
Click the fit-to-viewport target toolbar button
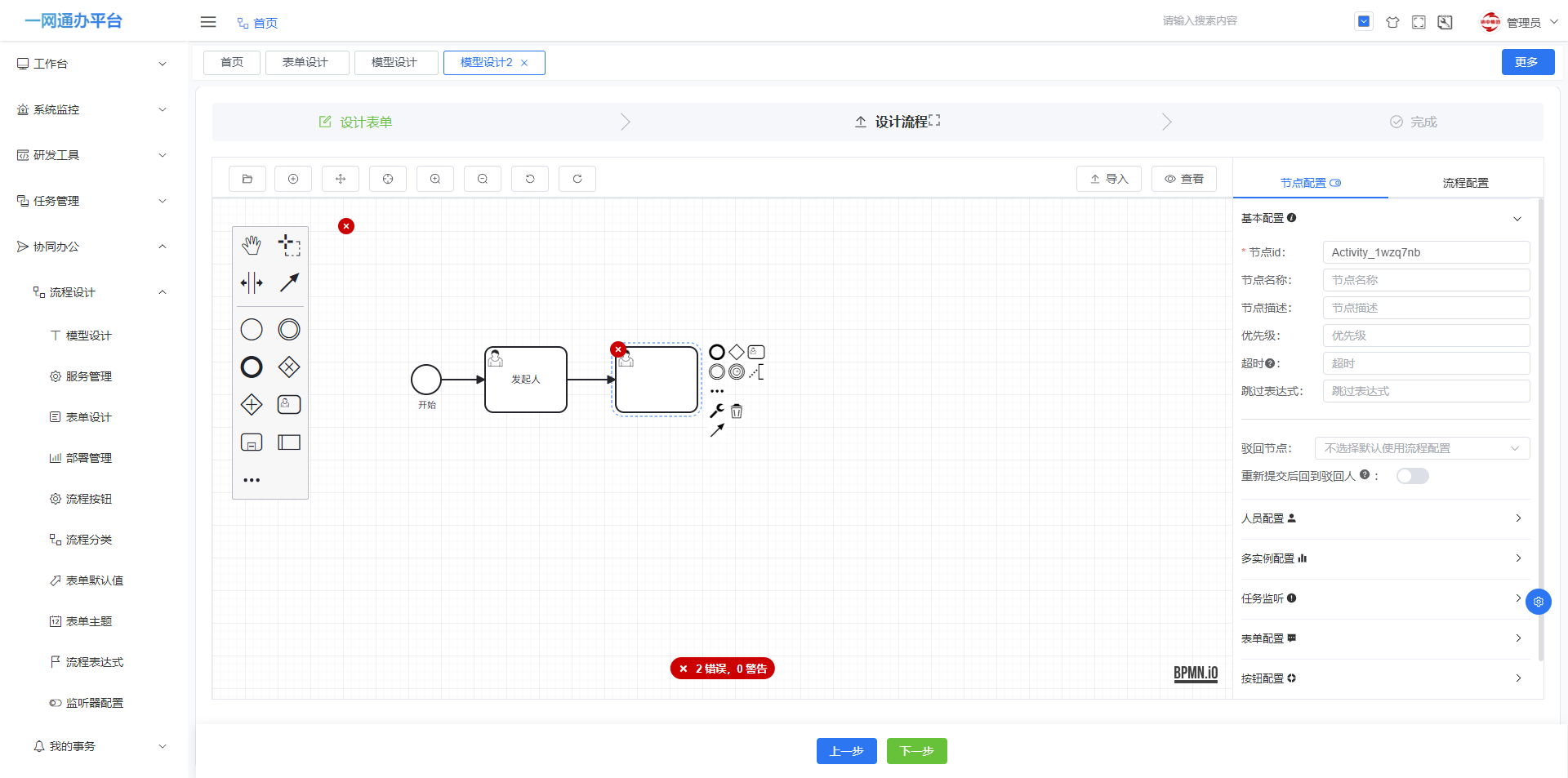coord(388,179)
